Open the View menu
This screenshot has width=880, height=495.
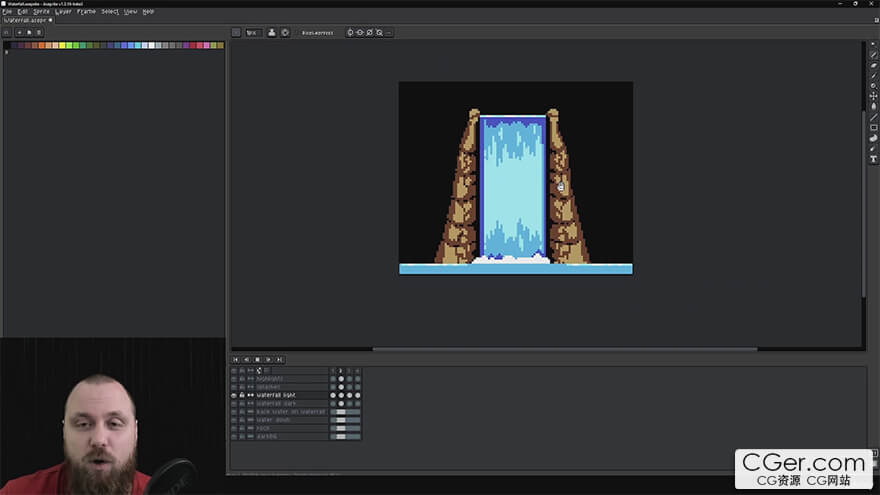coord(130,11)
